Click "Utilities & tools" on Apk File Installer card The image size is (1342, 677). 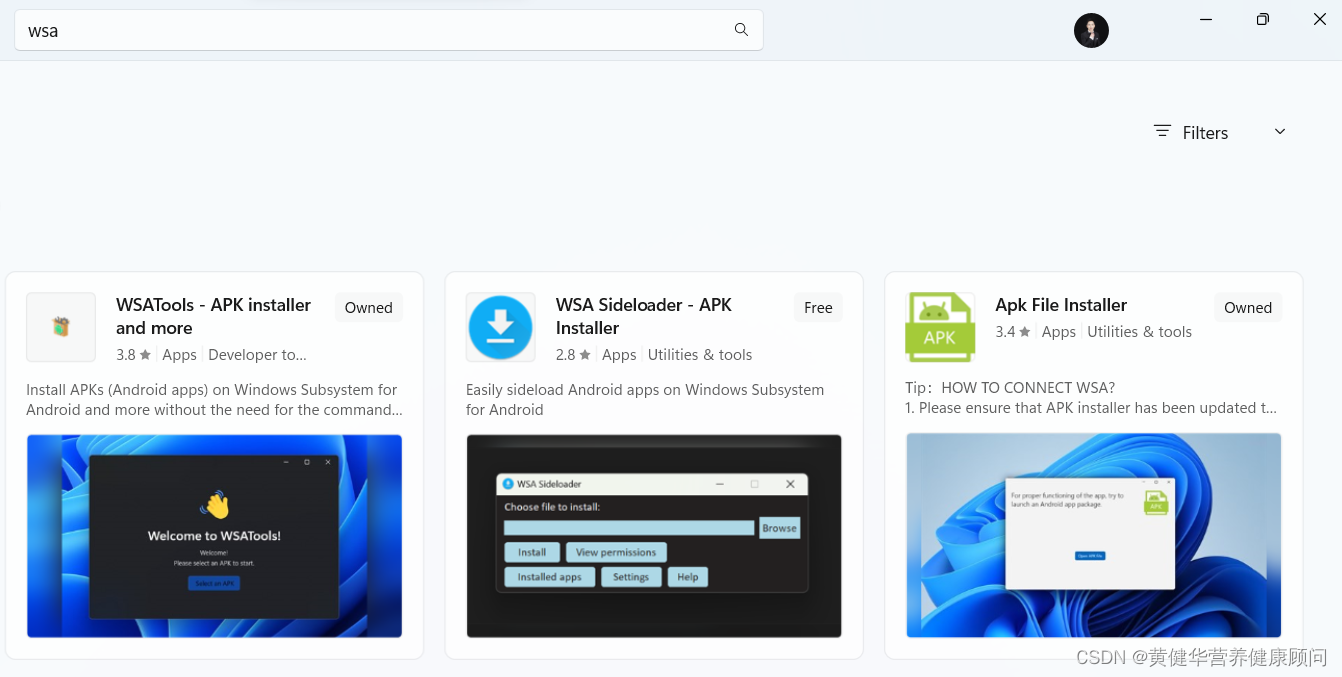[1139, 332]
